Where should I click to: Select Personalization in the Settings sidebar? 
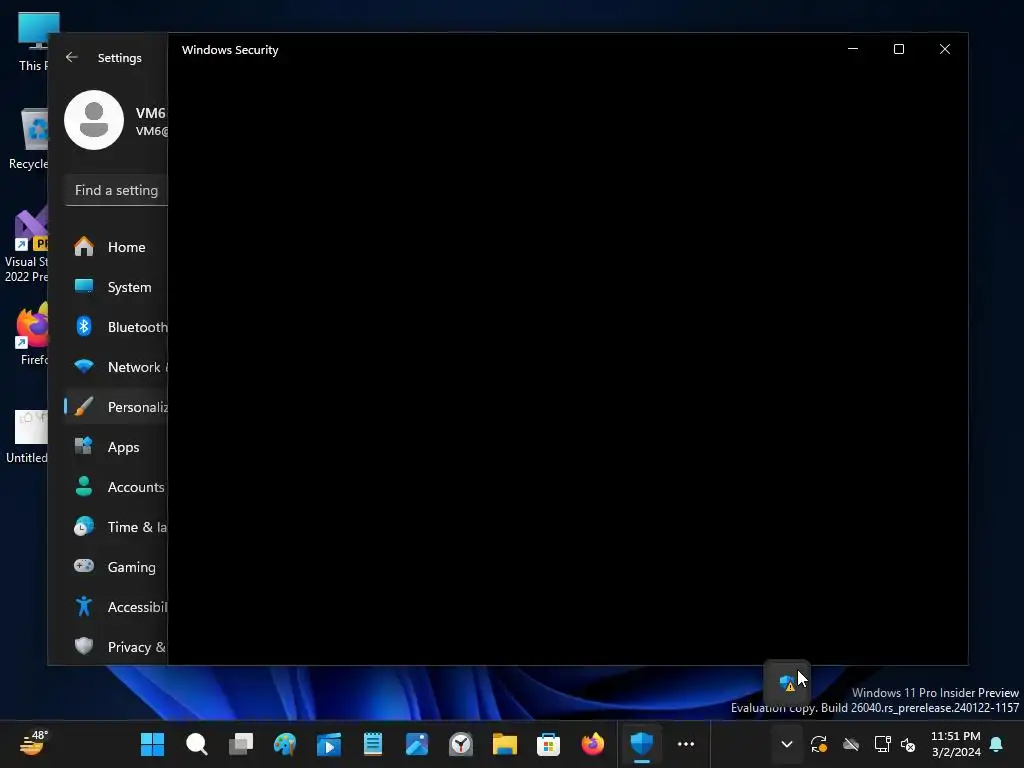tap(116, 407)
